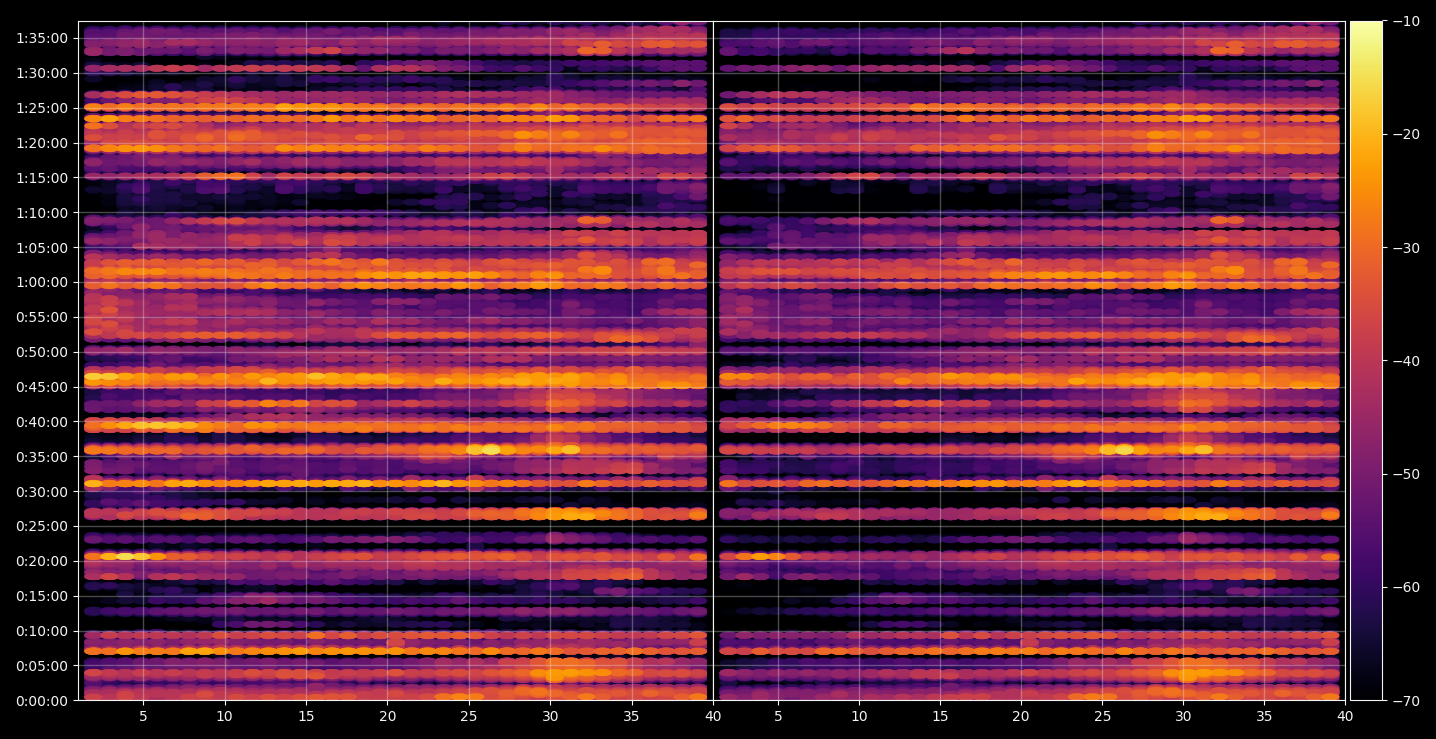Screen dimensions: 1436x739
Task: Select the −20 colorbar value
Action: point(1406,134)
